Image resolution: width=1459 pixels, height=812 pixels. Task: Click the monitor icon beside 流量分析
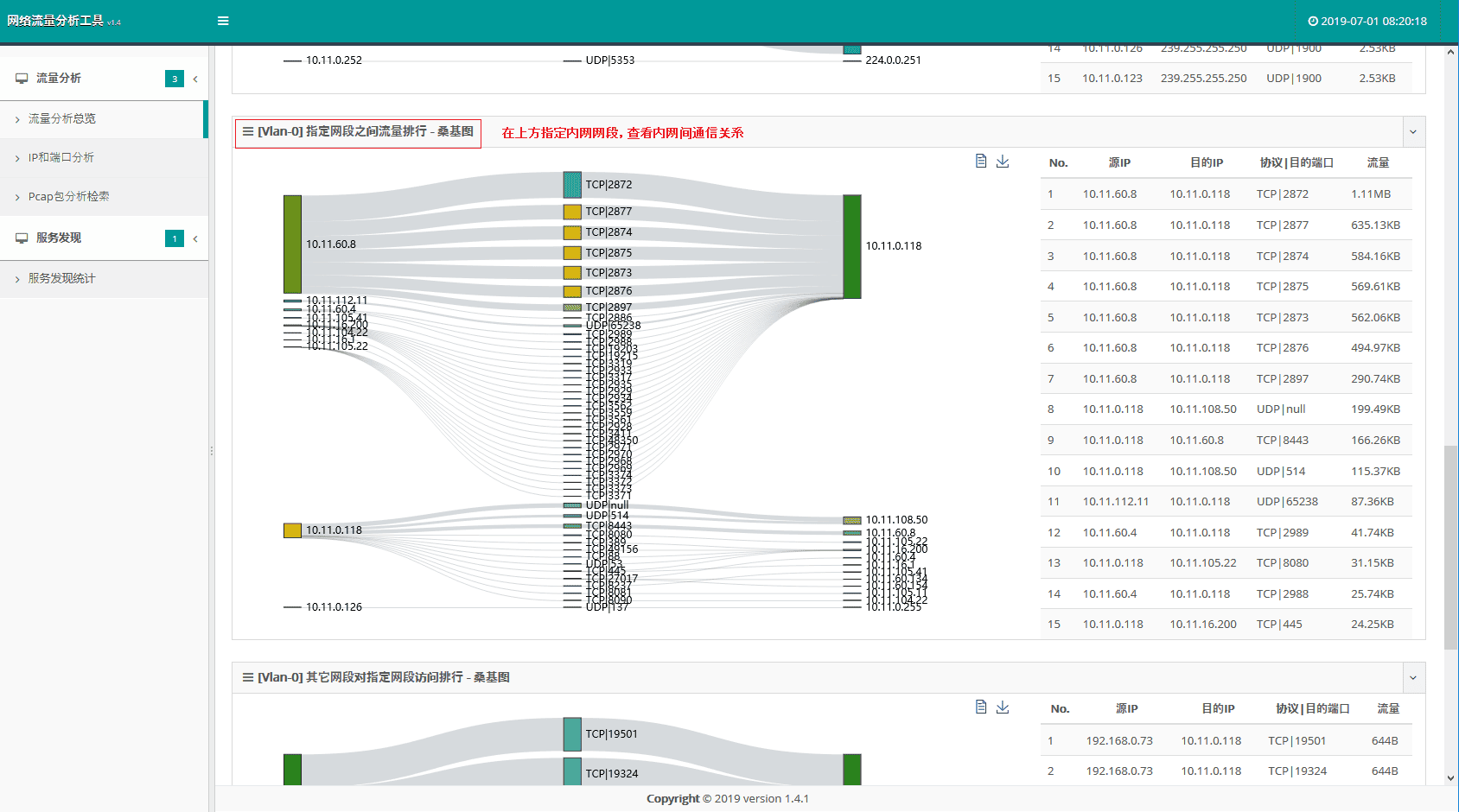[22, 79]
